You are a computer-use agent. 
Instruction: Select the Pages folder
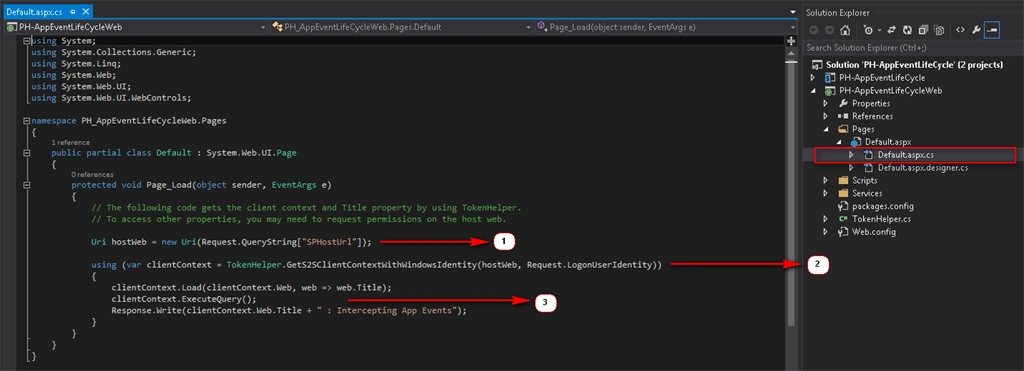[863, 129]
